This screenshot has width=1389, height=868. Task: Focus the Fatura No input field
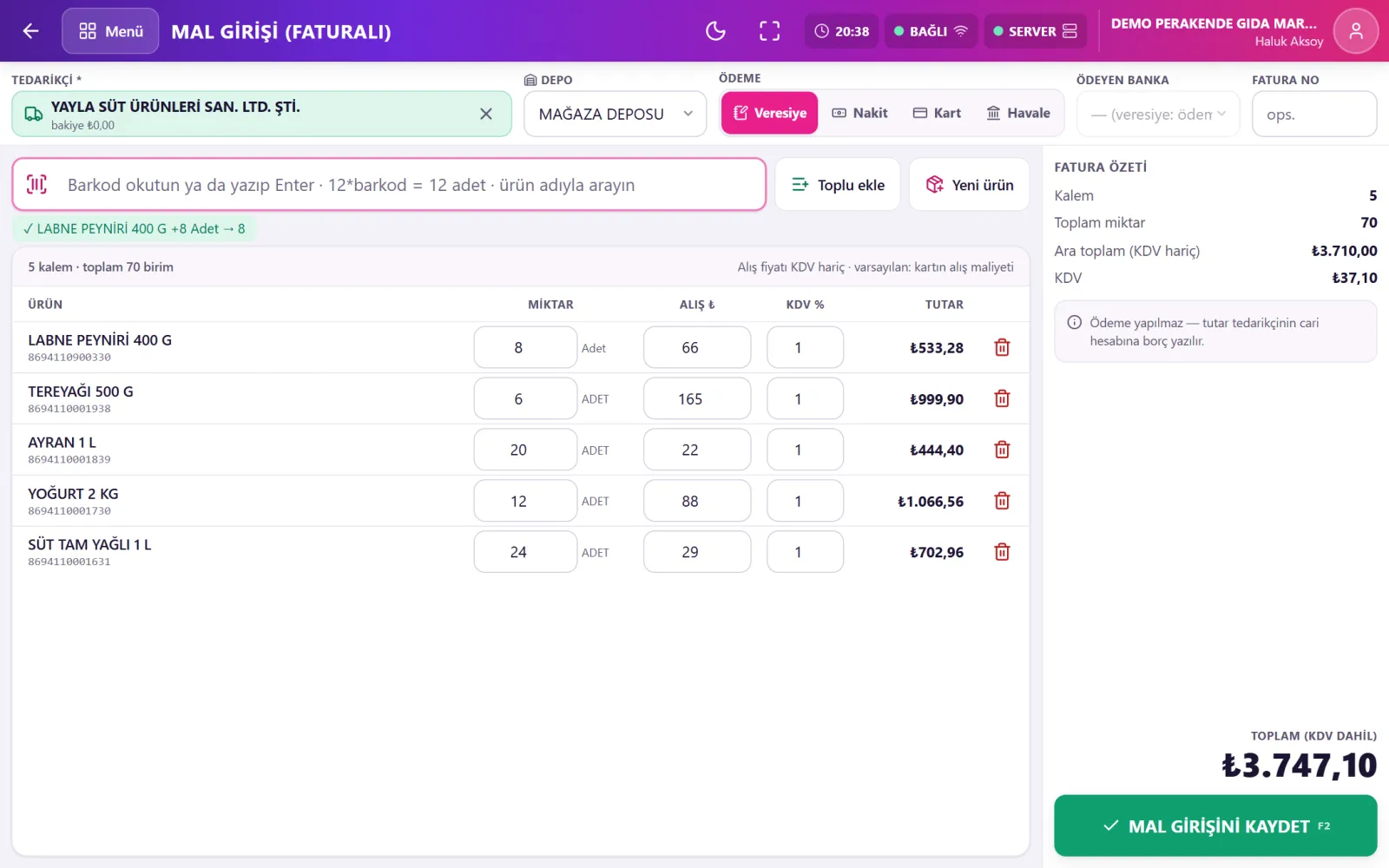tap(1314, 114)
